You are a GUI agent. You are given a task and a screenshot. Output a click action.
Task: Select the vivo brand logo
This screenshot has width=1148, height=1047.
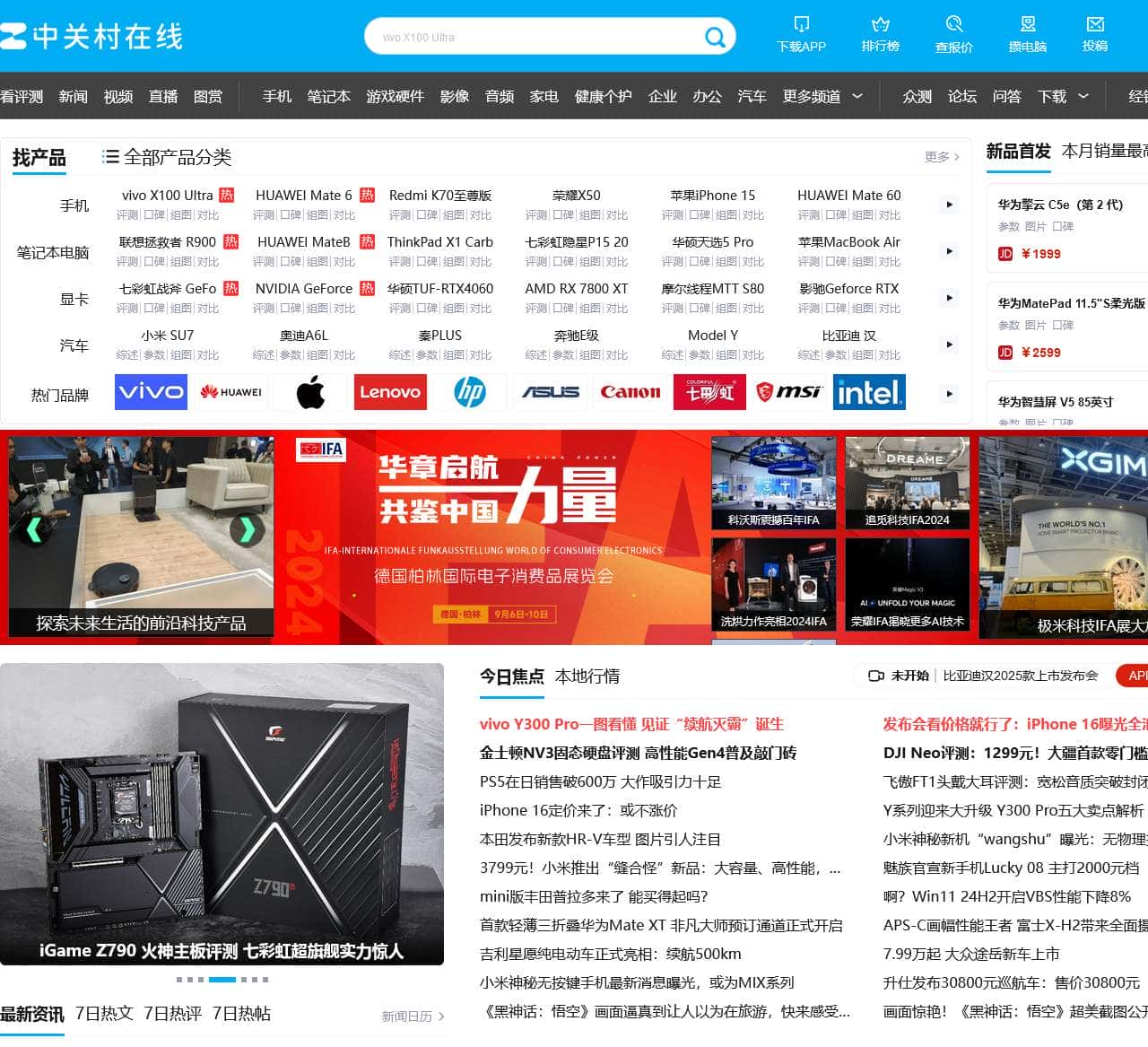151,392
